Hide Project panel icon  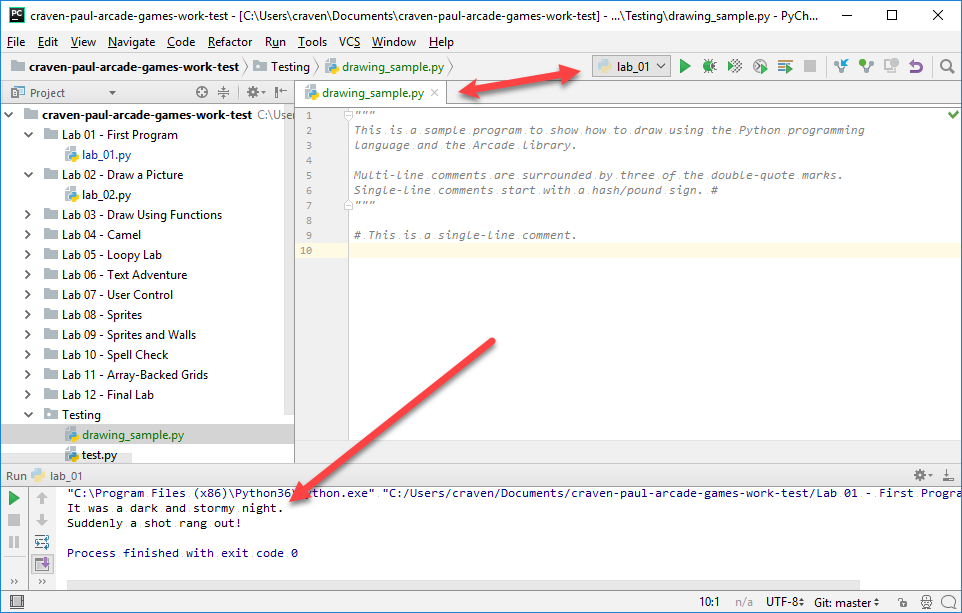click(280, 93)
